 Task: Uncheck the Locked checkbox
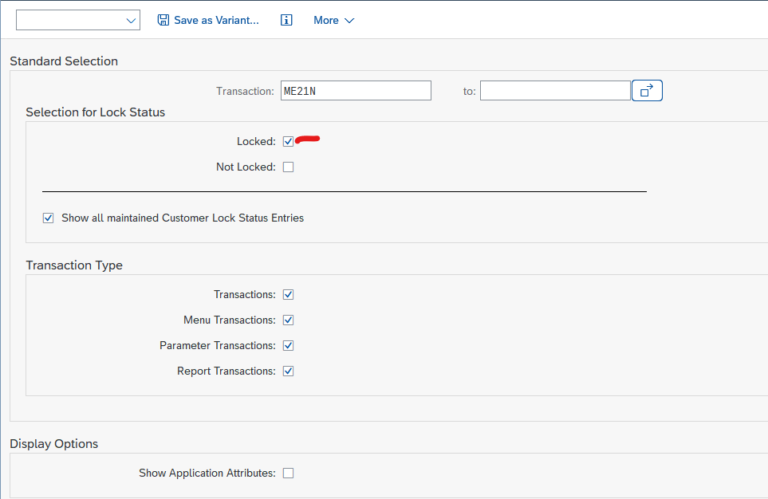tap(288, 142)
